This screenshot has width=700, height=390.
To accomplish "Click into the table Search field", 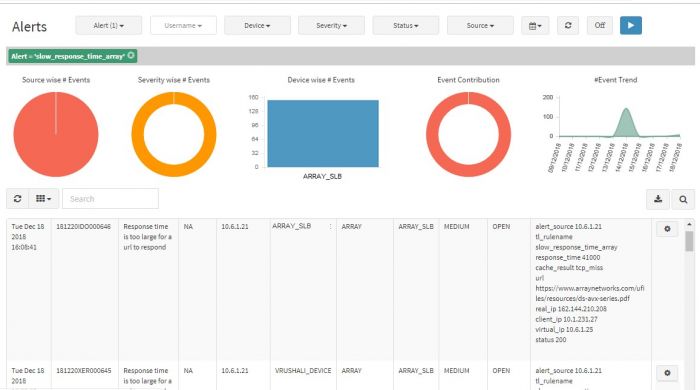I will pyautogui.click(x=110, y=199).
